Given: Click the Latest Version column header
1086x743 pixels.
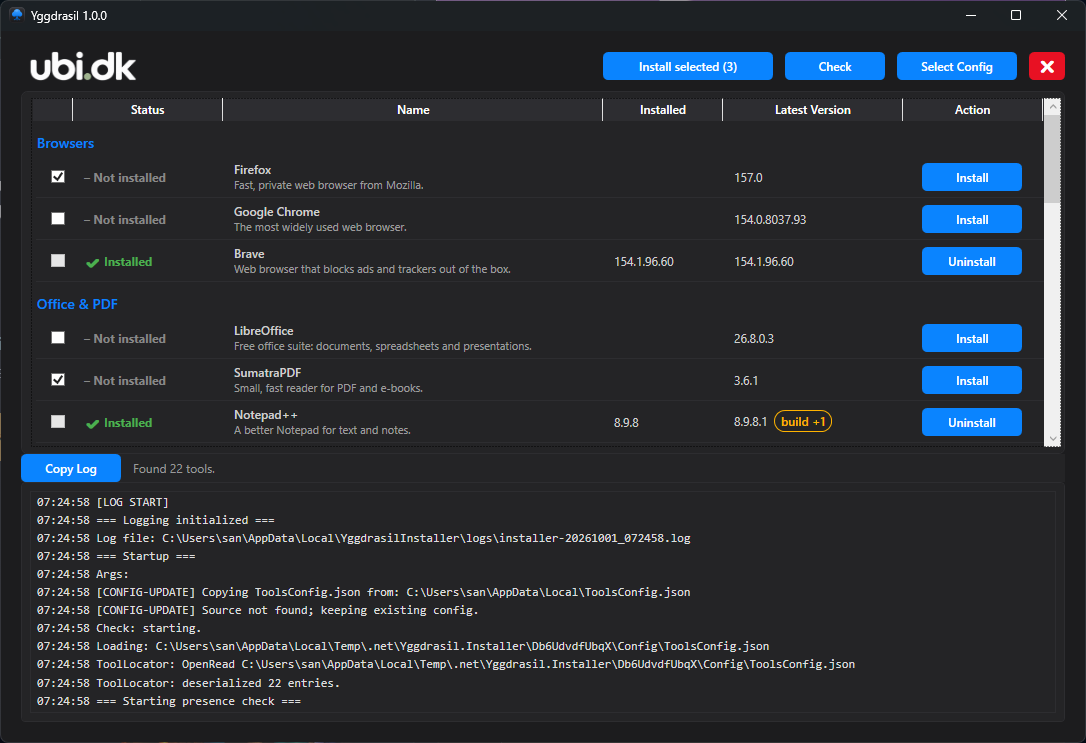Looking at the screenshot, I should 812,109.
